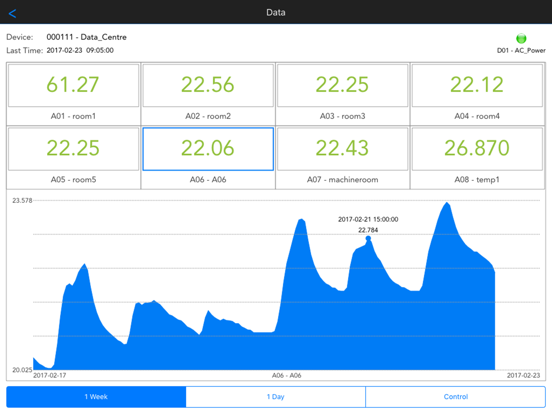Select the A03 room3 reading 22.25
552x414 pixels.
pyautogui.click(x=343, y=85)
